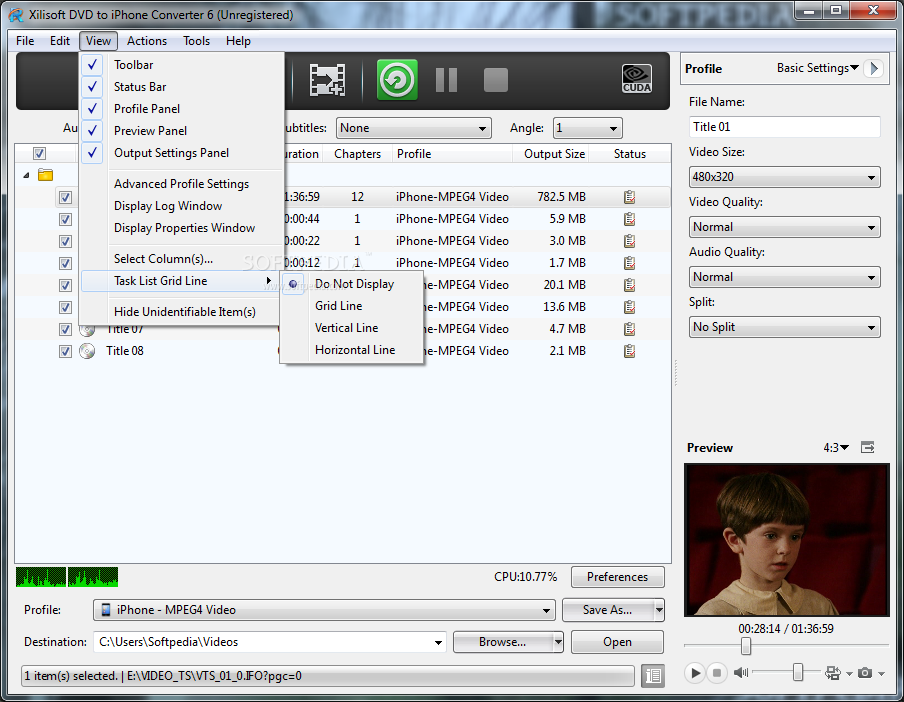Click the arrow button beside Basic Settings
The width and height of the screenshot is (904, 702).
875,69
